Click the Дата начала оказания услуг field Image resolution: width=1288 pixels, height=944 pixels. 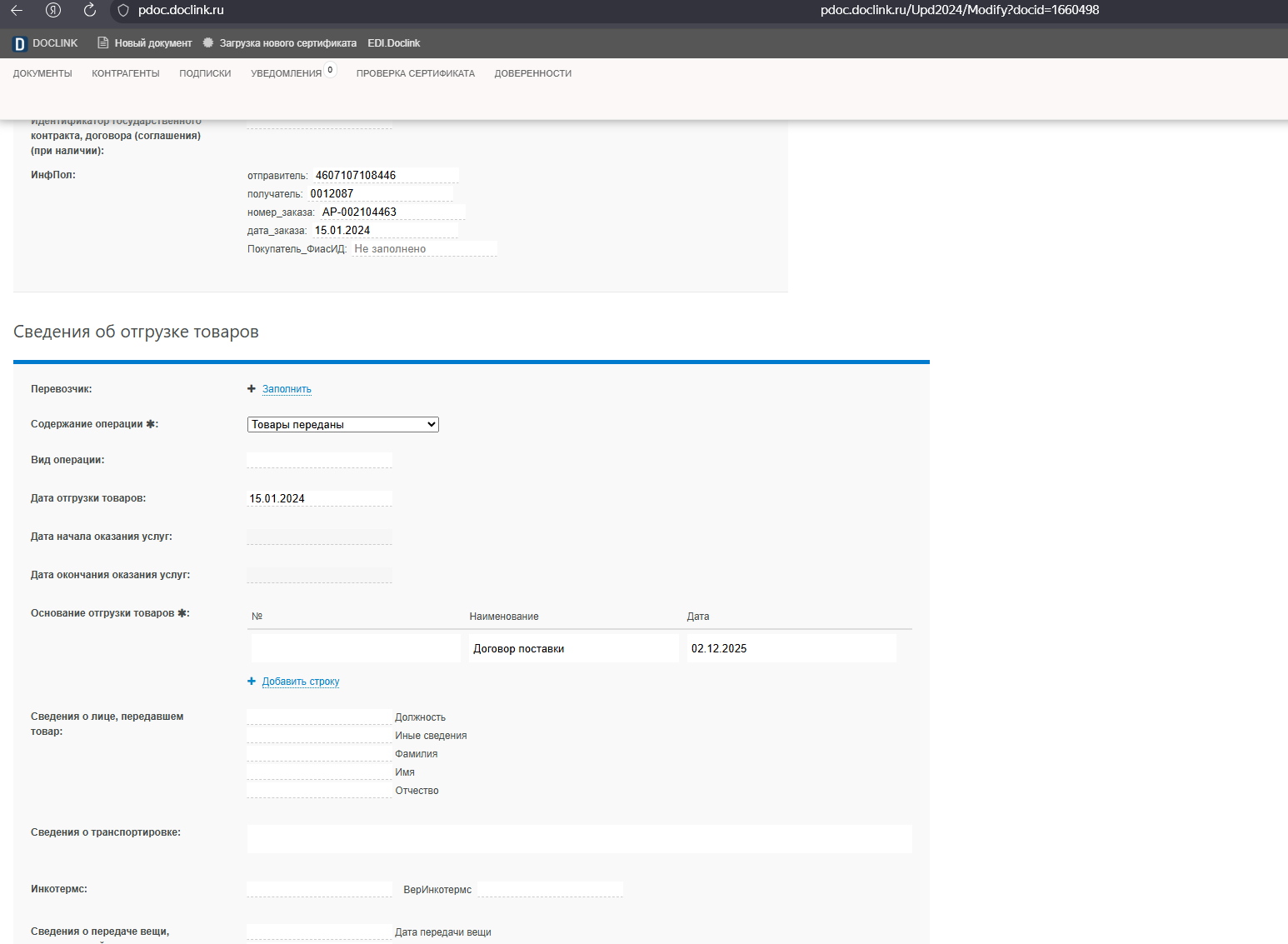click(x=320, y=537)
